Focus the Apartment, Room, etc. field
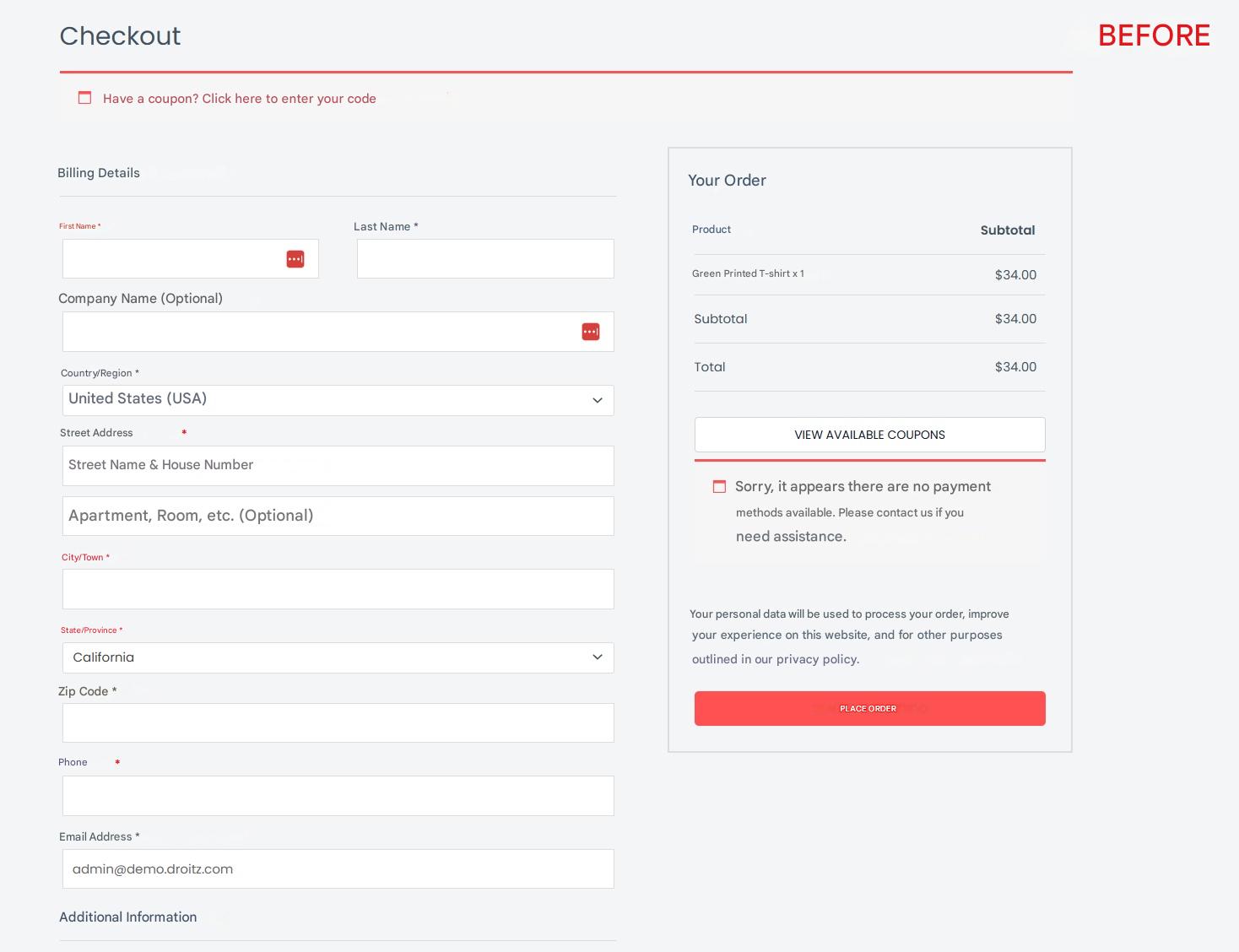Image resolution: width=1239 pixels, height=952 pixels. pos(338,516)
